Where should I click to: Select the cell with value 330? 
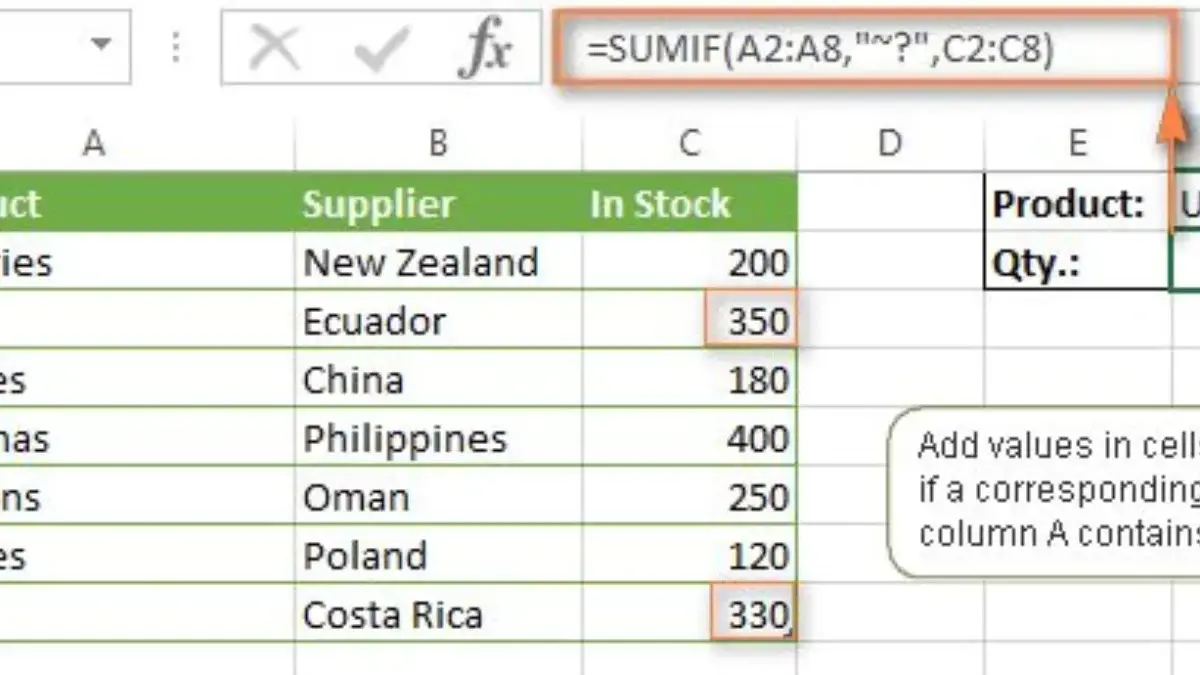689,613
